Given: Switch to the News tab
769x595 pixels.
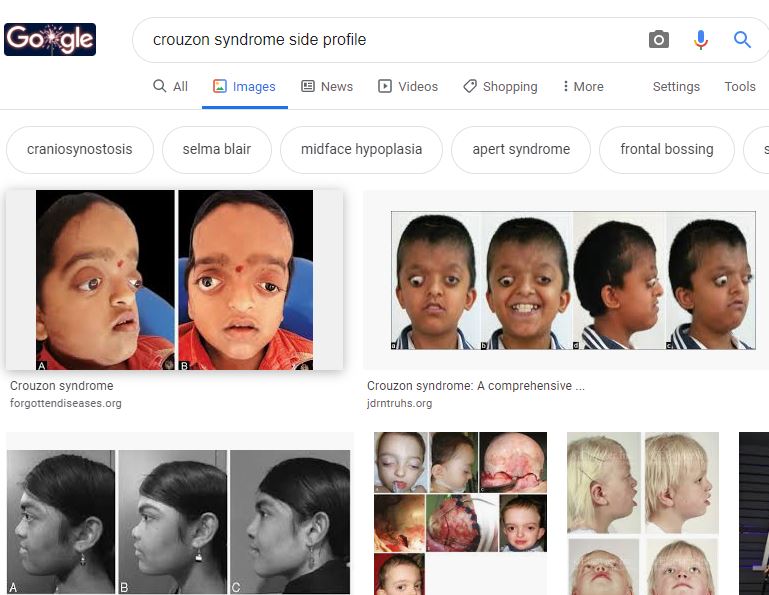Looking at the screenshot, I should coord(327,86).
